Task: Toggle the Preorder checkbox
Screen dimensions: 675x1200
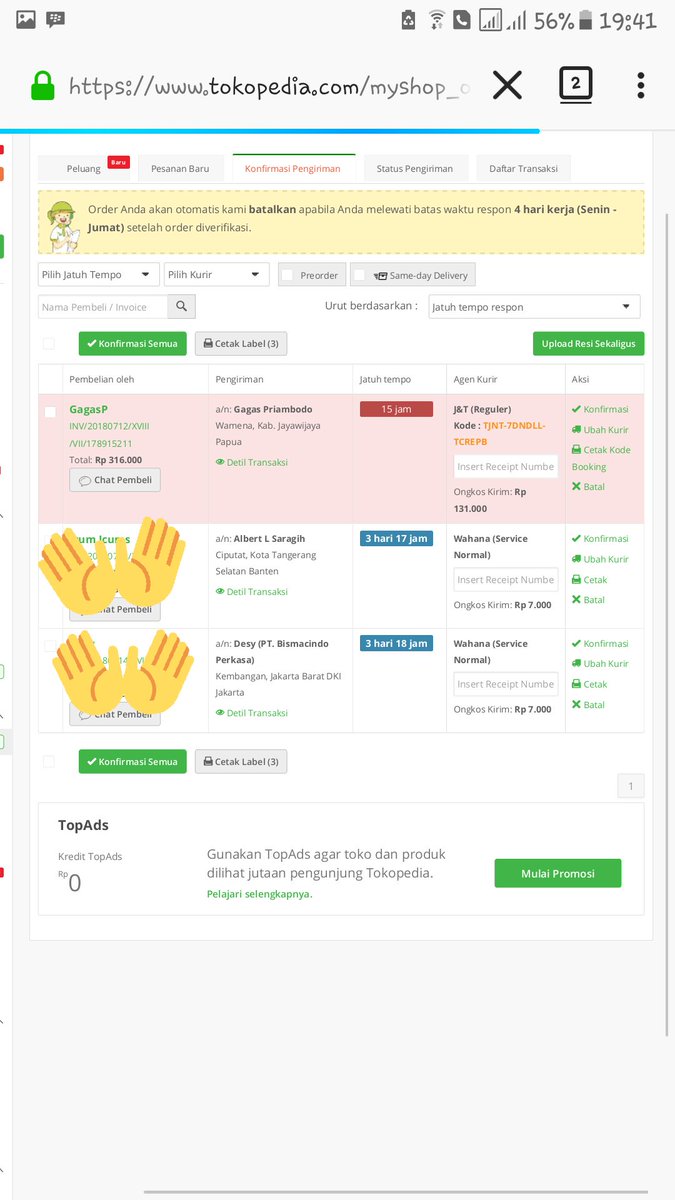Action: coord(288,275)
